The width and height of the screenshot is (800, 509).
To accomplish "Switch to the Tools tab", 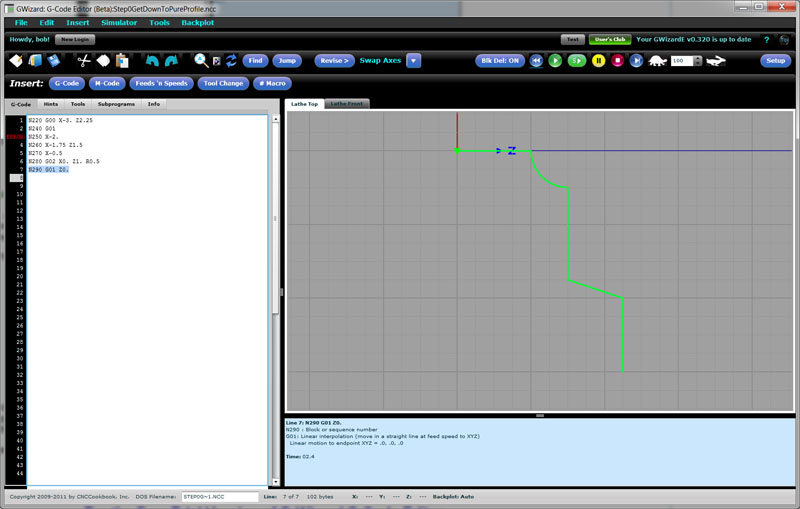I will click(78, 104).
